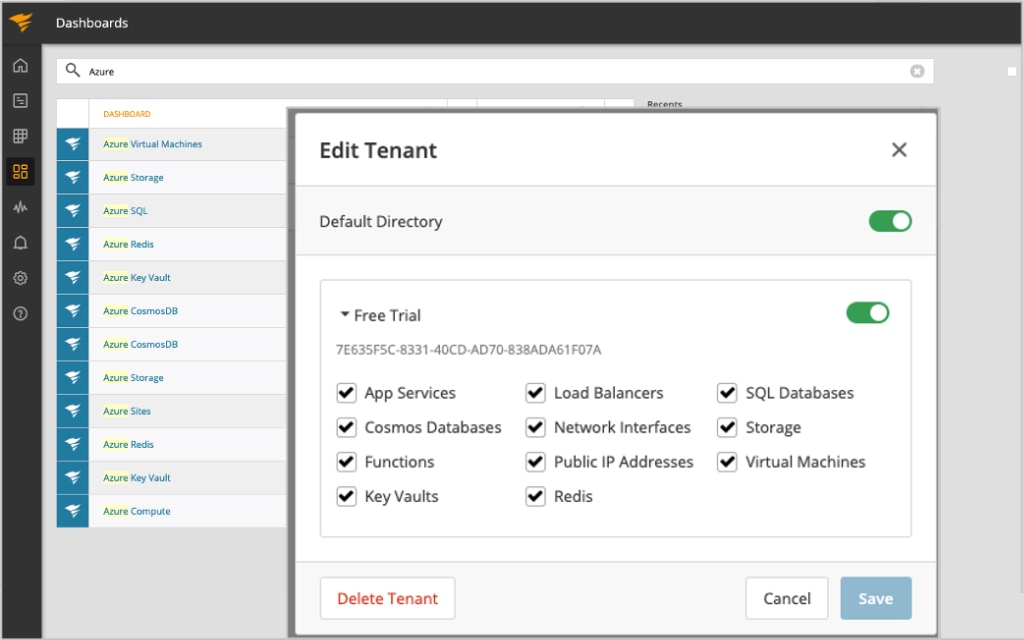The width and height of the screenshot is (1024, 640).
Task: Click the search magnifier icon
Action: click(72, 70)
